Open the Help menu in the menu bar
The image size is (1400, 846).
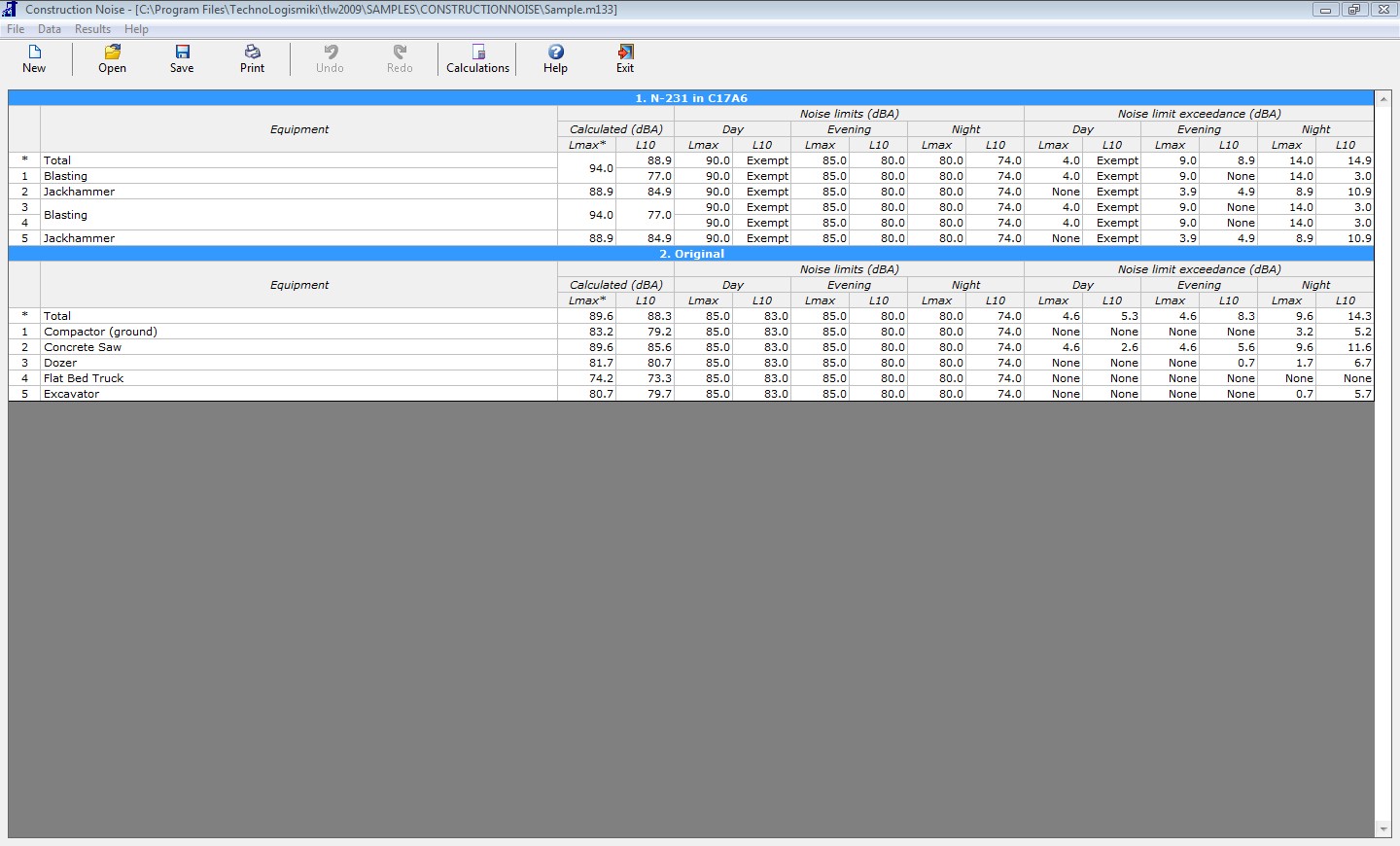136,29
